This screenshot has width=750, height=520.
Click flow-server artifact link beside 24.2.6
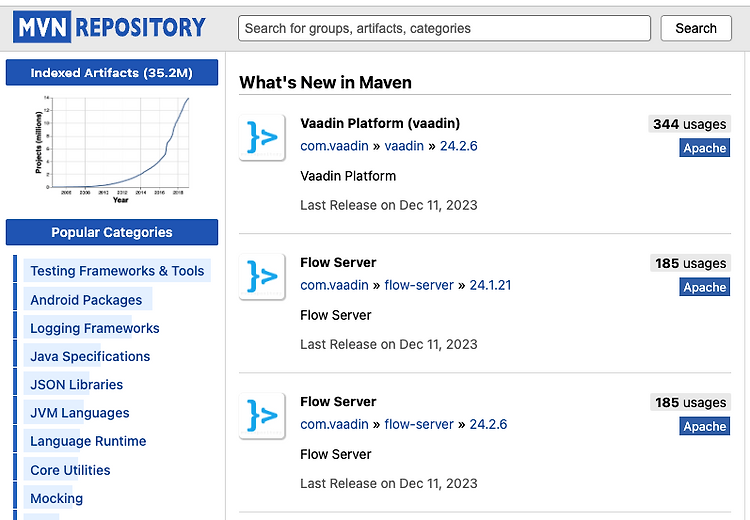[419, 424]
